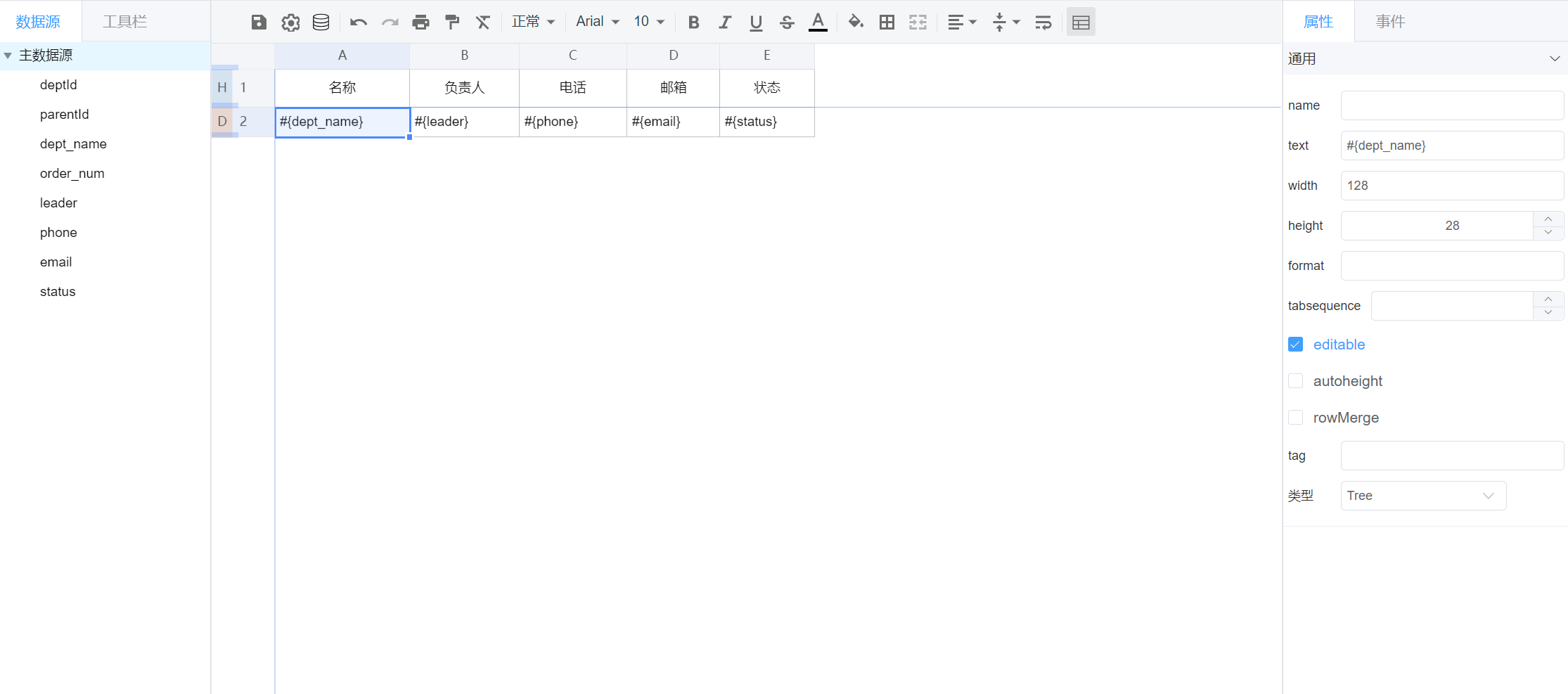
Task: Click the merge cells icon
Action: pyautogui.click(x=918, y=22)
